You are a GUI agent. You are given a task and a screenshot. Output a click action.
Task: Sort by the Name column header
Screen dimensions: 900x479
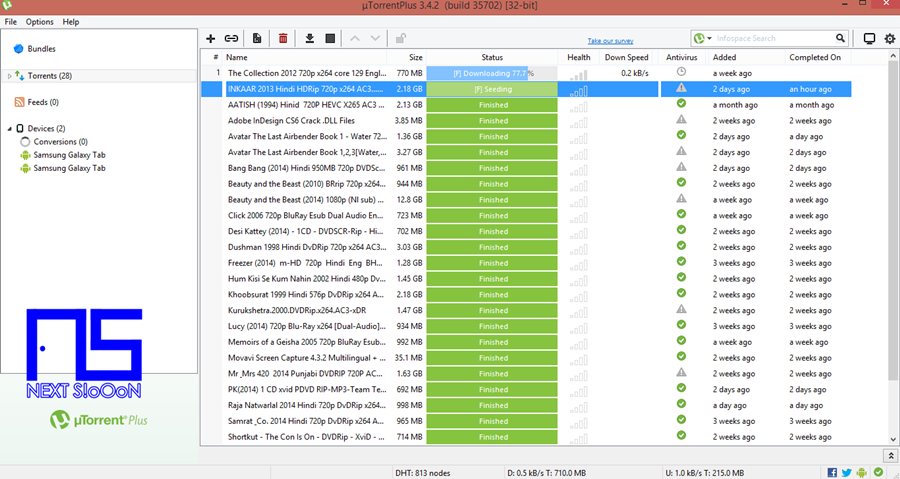coord(304,57)
